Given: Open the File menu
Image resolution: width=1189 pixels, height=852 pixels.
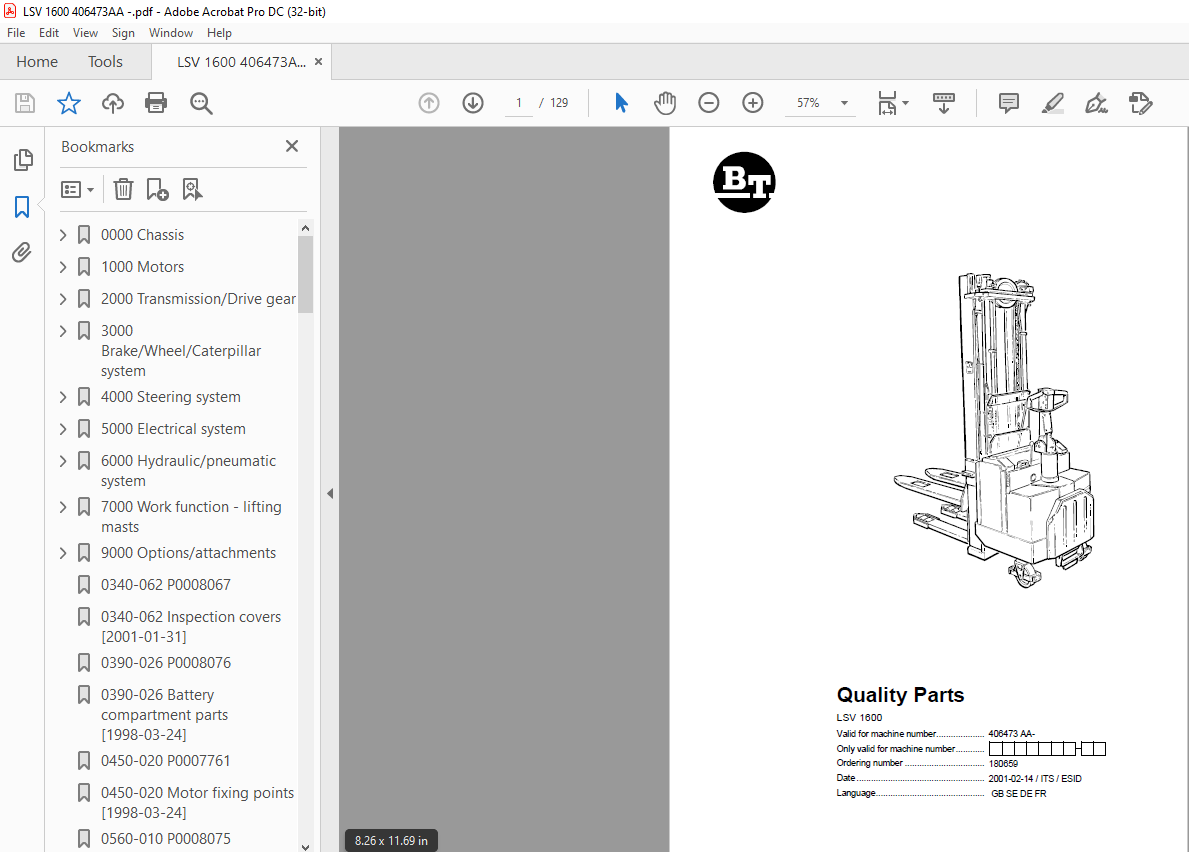Looking at the screenshot, I should (x=16, y=33).
